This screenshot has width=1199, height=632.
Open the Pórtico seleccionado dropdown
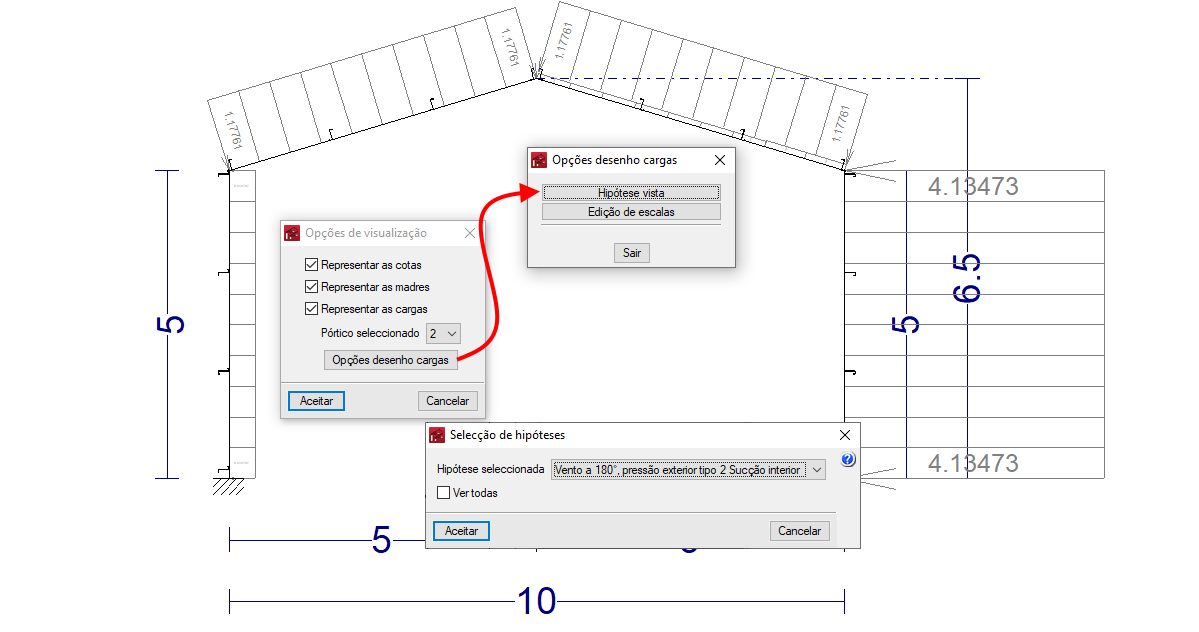point(443,333)
